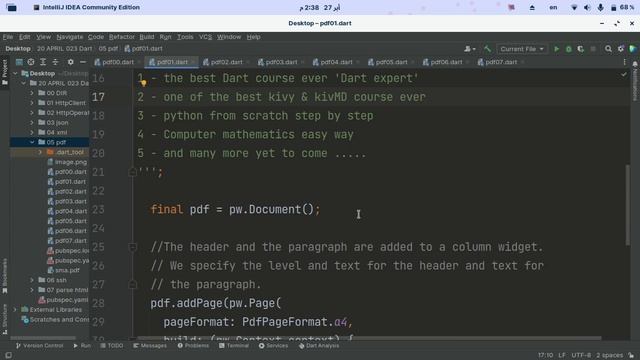This screenshot has height=360, width=640.
Task: Click the Project panel horizontal scrollbar
Action: point(43,338)
